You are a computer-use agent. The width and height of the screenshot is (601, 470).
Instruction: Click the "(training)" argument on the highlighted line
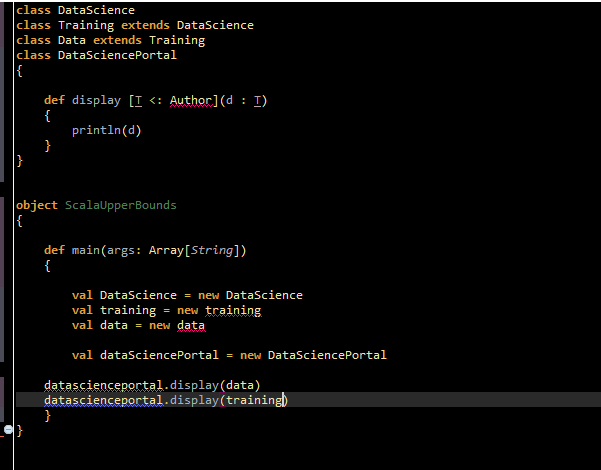pyautogui.click(x=254, y=400)
